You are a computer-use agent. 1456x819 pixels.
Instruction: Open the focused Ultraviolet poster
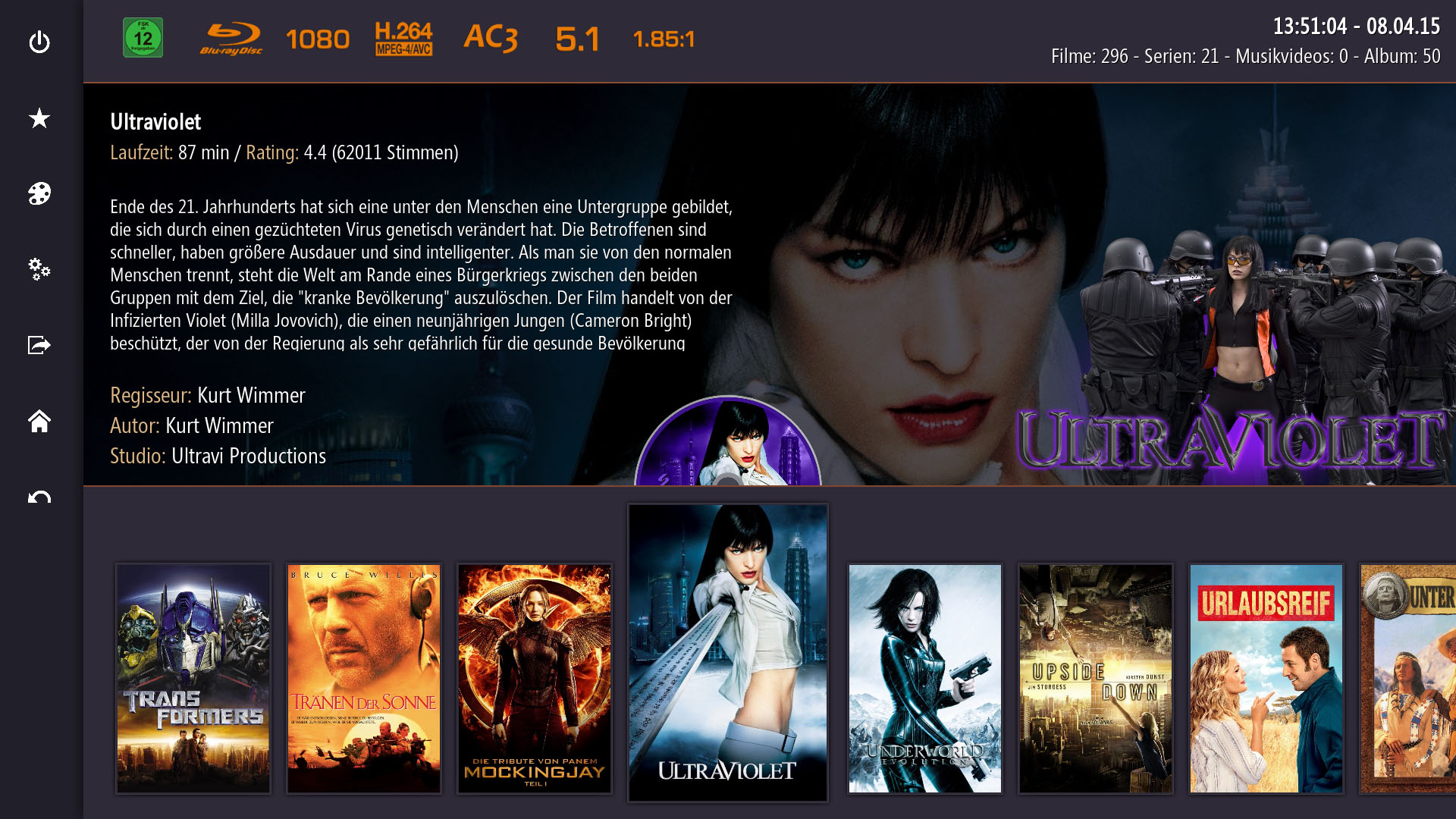click(728, 653)
